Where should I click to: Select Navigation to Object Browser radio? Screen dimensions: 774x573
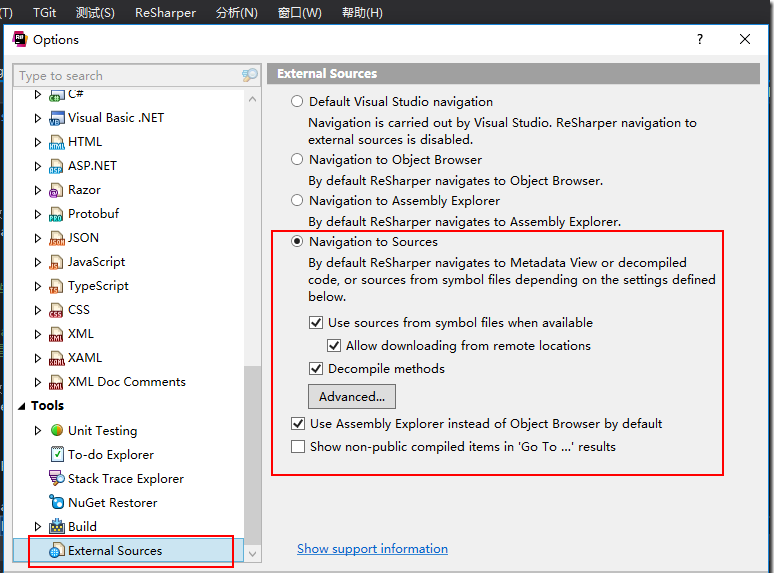pos(297,159)
